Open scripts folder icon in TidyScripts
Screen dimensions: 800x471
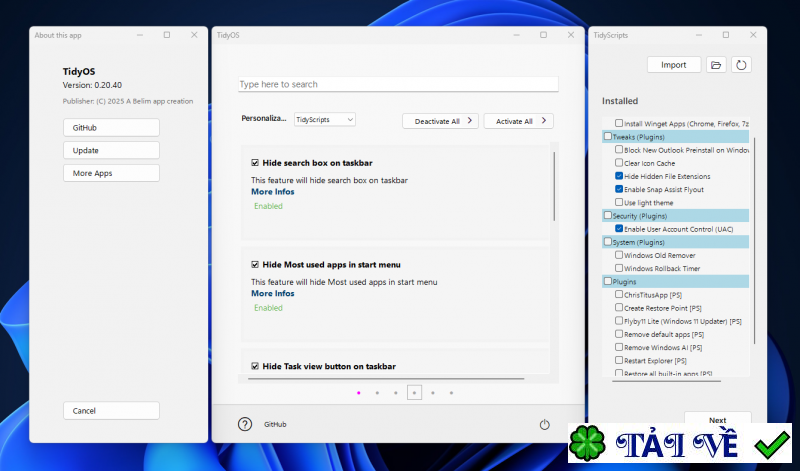click(x=716, y=65)
